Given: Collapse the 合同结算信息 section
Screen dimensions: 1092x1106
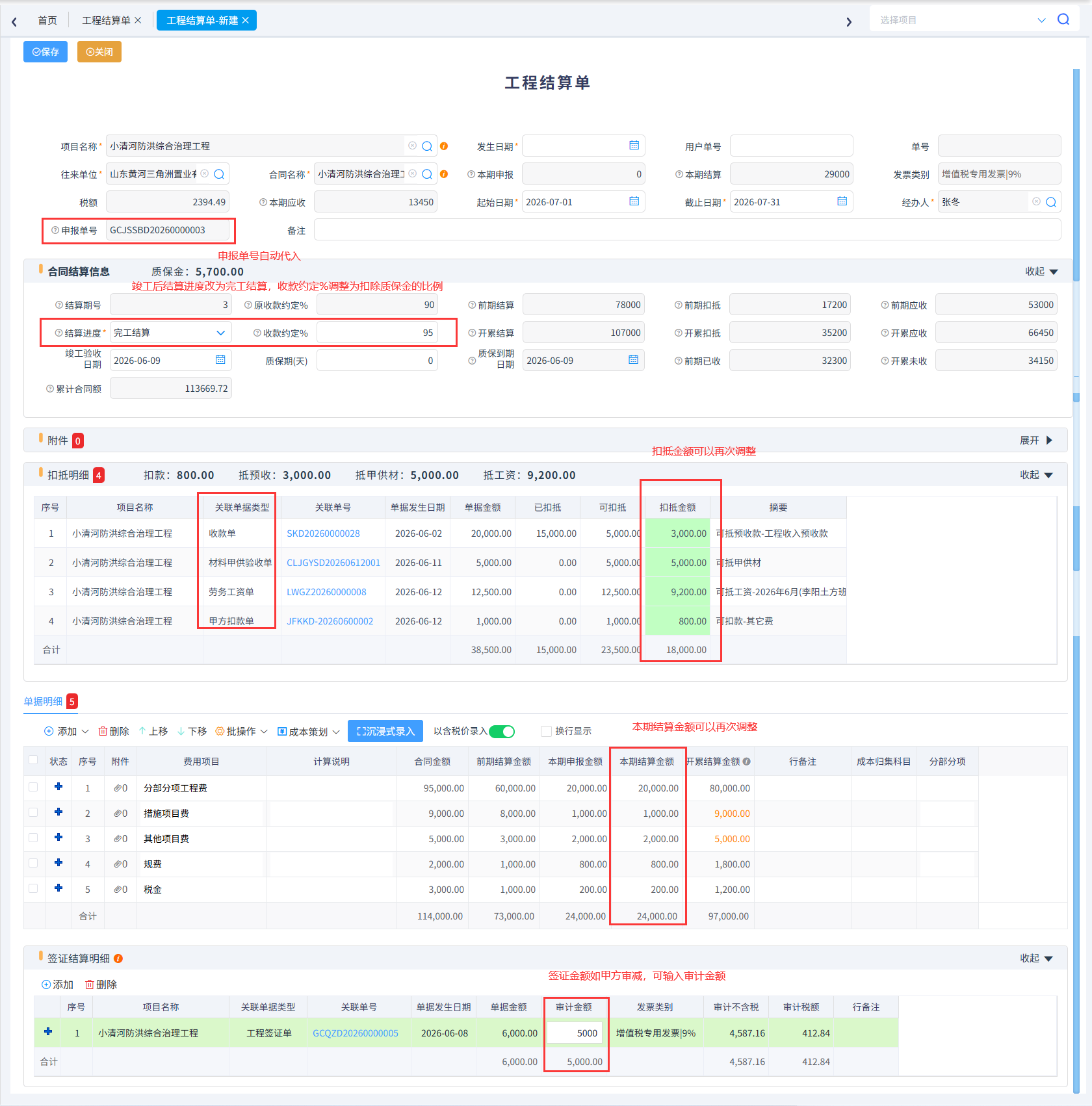Looking at the screenshot, I should coord(1042,272).
